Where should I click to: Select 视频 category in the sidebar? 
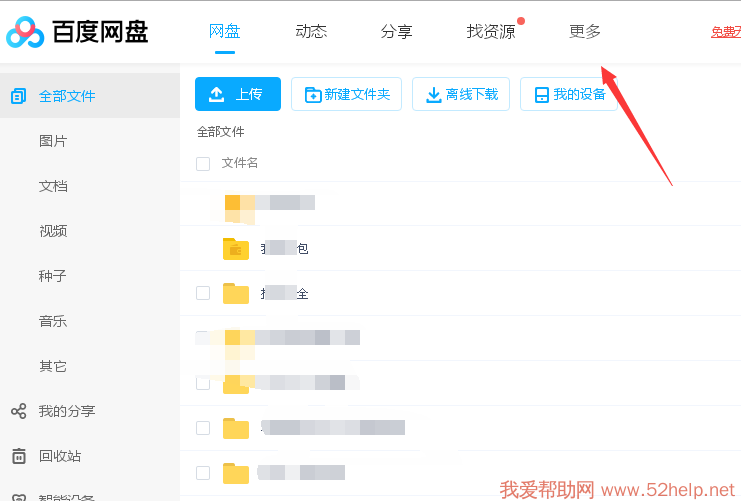point(53,231)
